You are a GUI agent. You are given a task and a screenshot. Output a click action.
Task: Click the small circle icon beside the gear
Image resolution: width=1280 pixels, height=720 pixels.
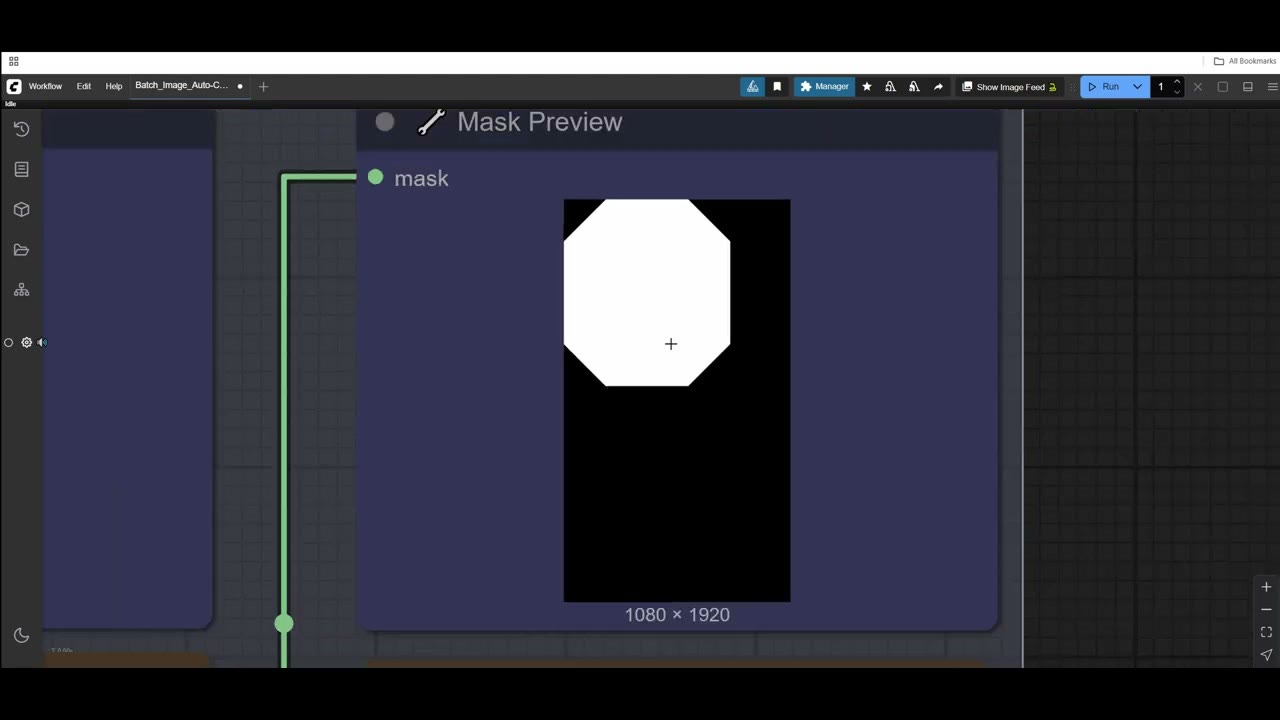(9, 342)
